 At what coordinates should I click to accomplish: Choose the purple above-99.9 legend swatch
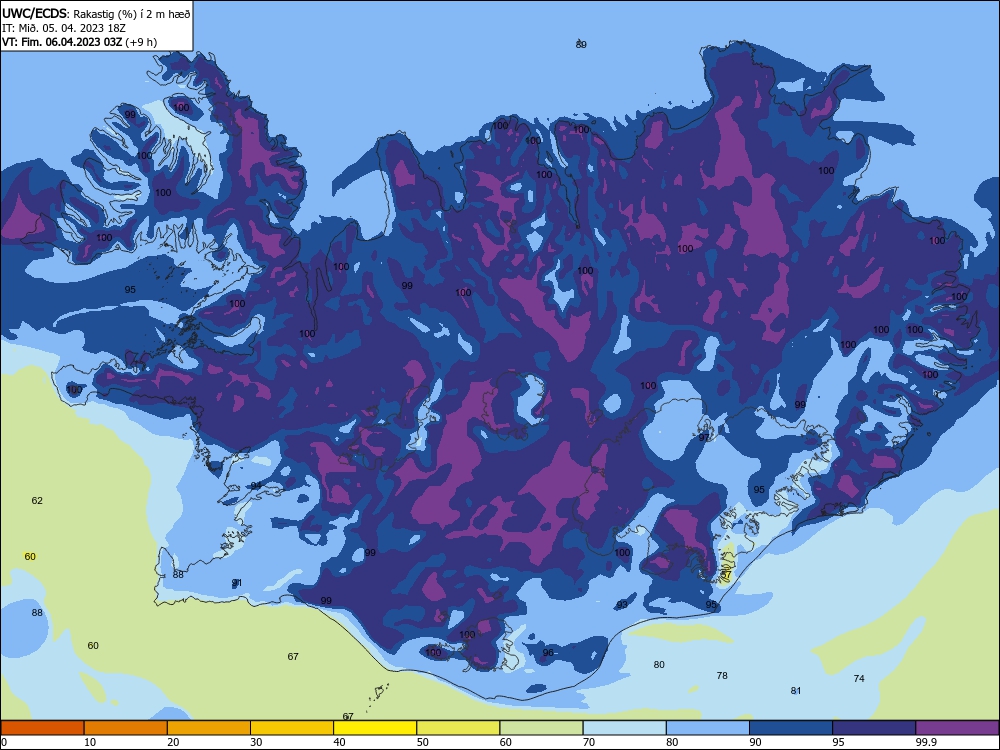pos(957,728)
